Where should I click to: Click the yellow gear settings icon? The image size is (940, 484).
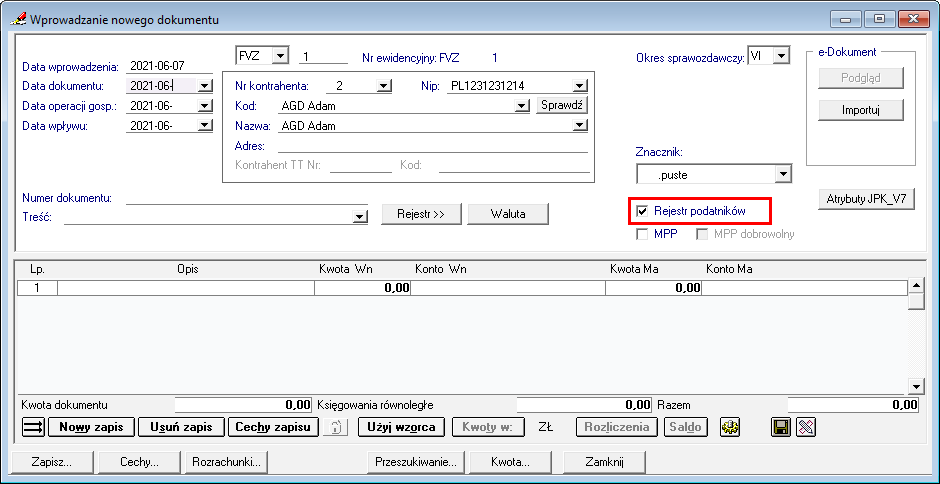click(731, 427)
